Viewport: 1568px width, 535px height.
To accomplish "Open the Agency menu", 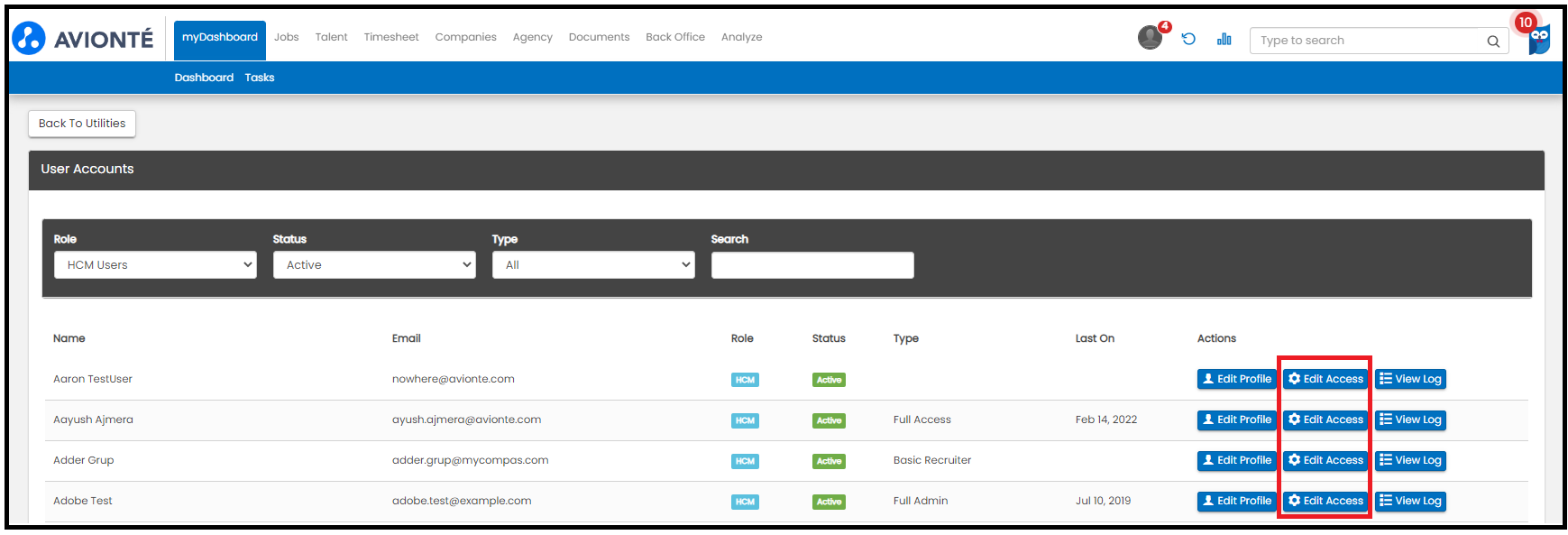I will 533,37.
